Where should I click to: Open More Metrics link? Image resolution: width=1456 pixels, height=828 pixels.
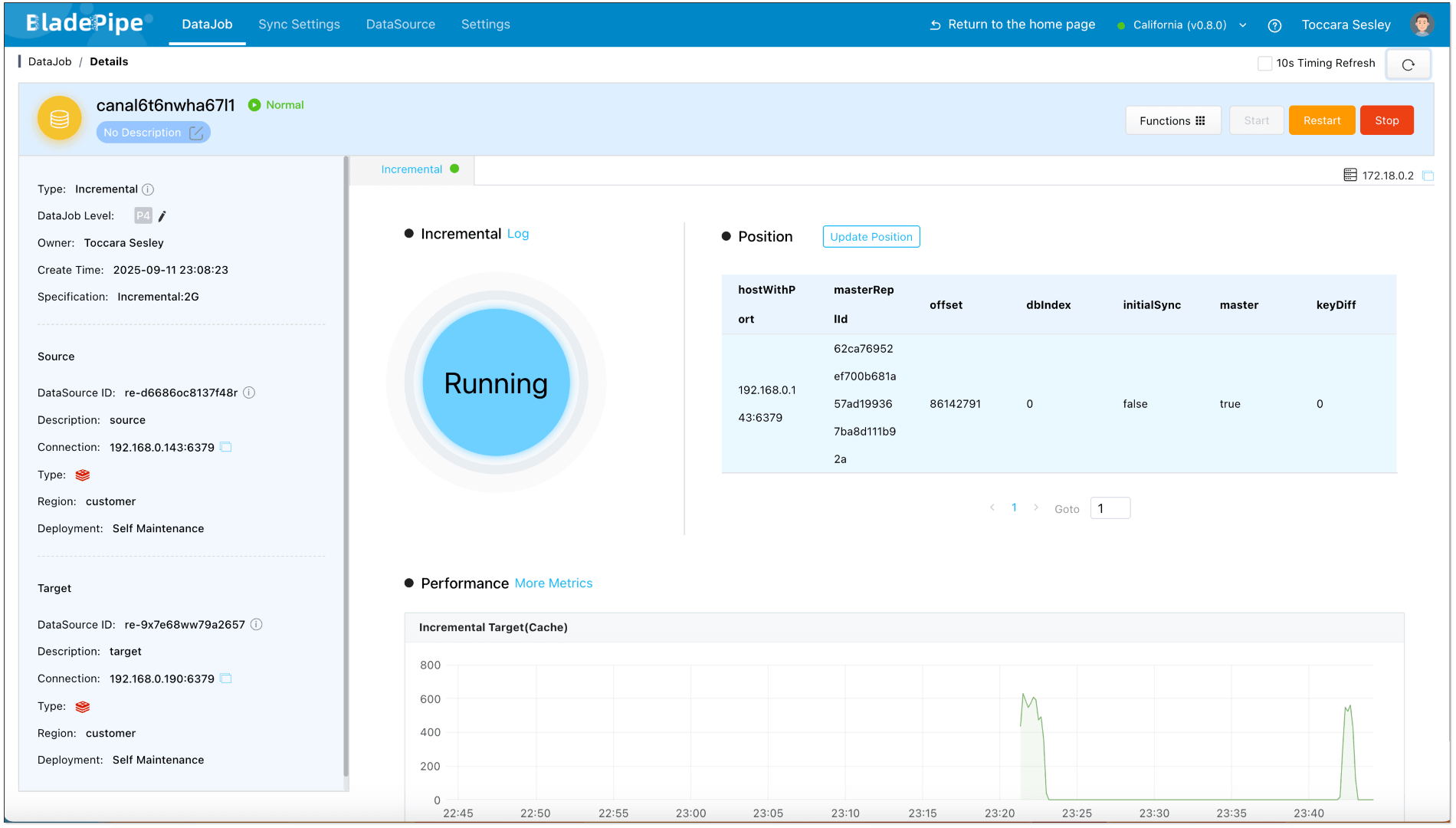[x=553, y=583]
